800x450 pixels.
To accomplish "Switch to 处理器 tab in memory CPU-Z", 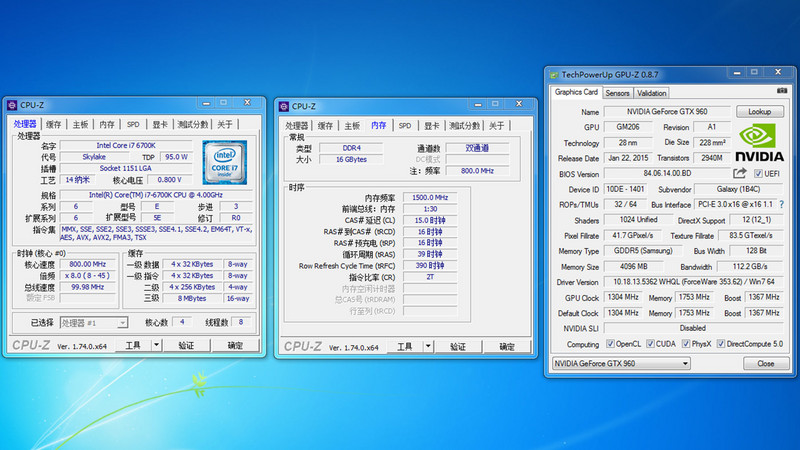I will (297, 126).
